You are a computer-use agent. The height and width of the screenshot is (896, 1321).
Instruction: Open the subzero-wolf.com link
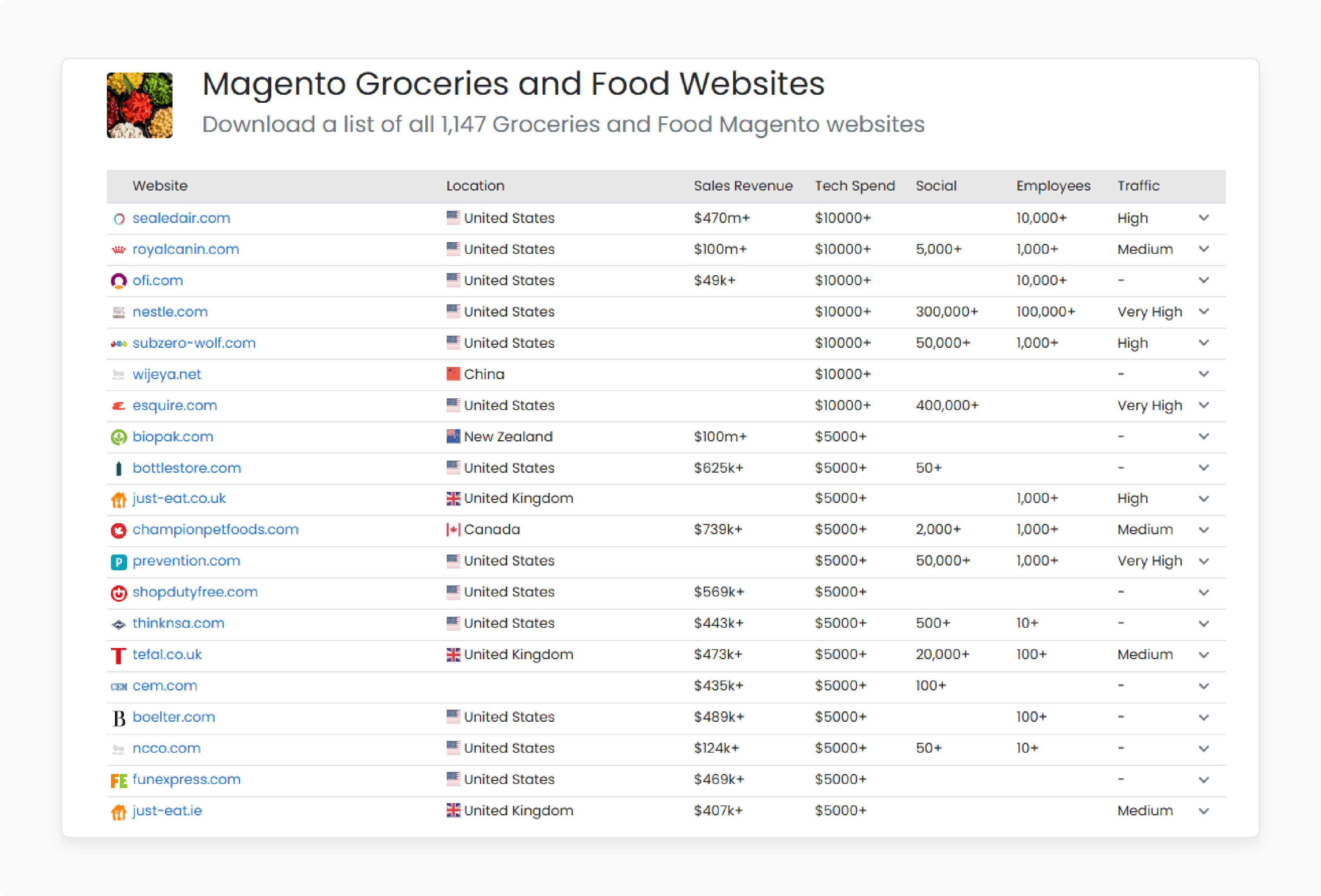coord(194,343)
